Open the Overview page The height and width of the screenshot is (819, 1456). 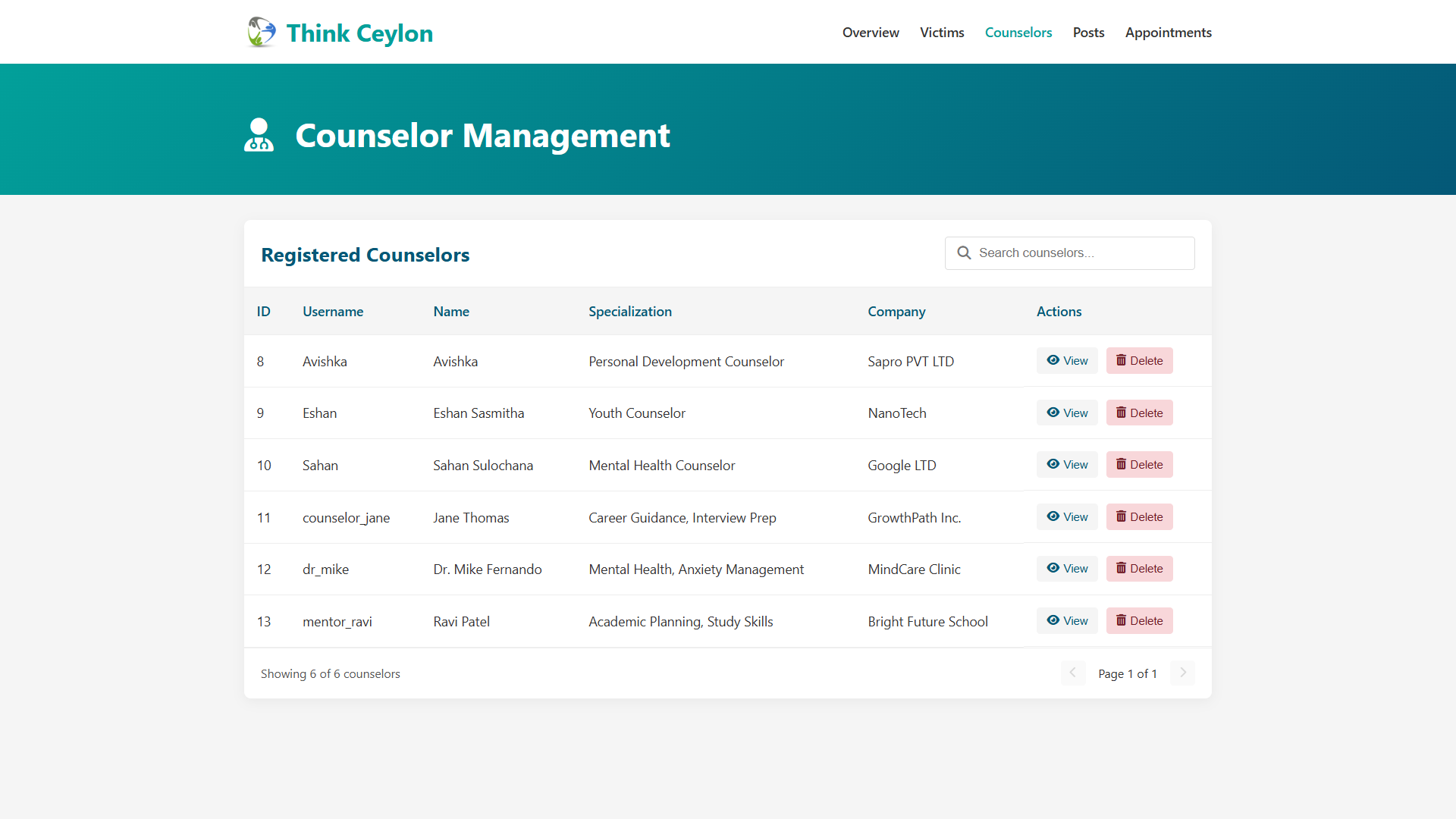[871, 33]
